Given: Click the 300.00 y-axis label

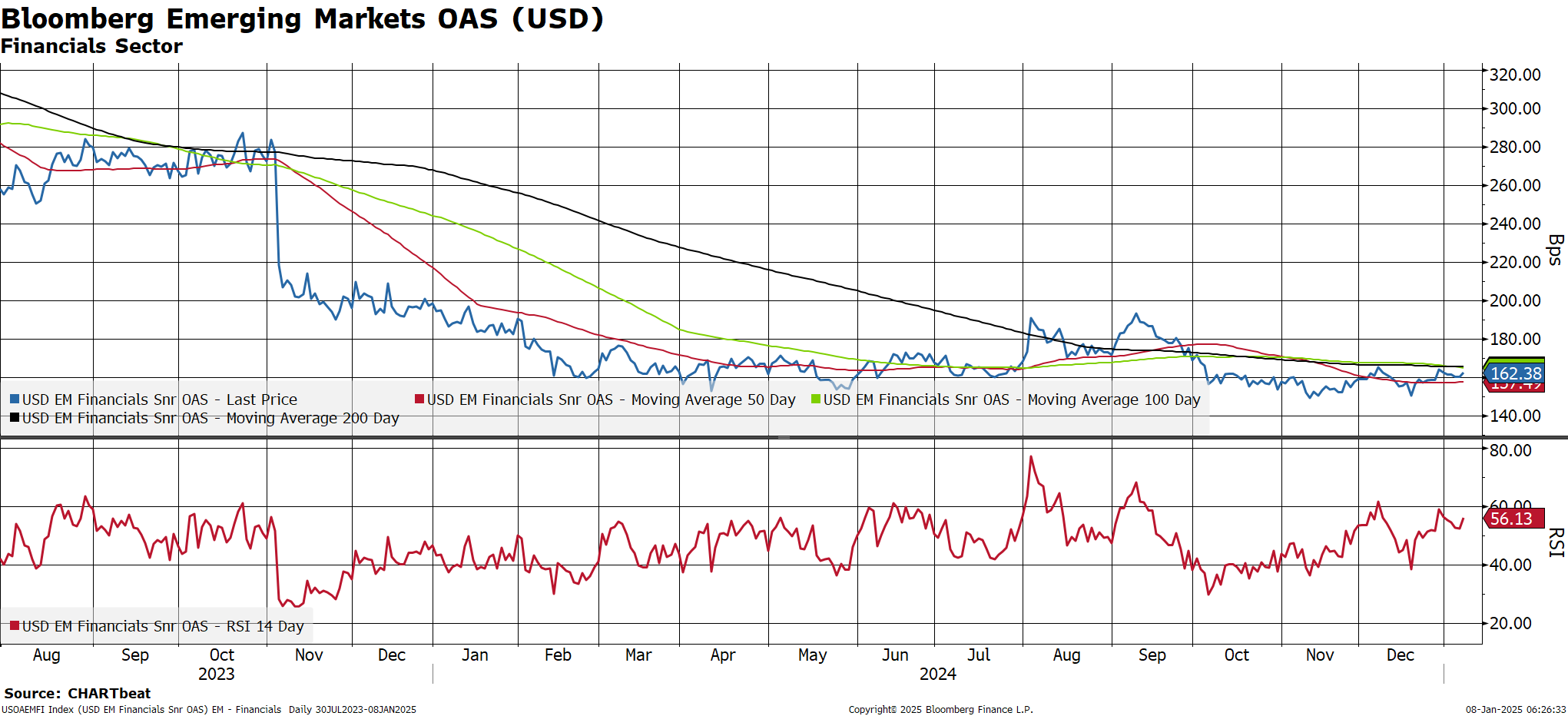Looking at the screenshot, I should click(1515, 108).
